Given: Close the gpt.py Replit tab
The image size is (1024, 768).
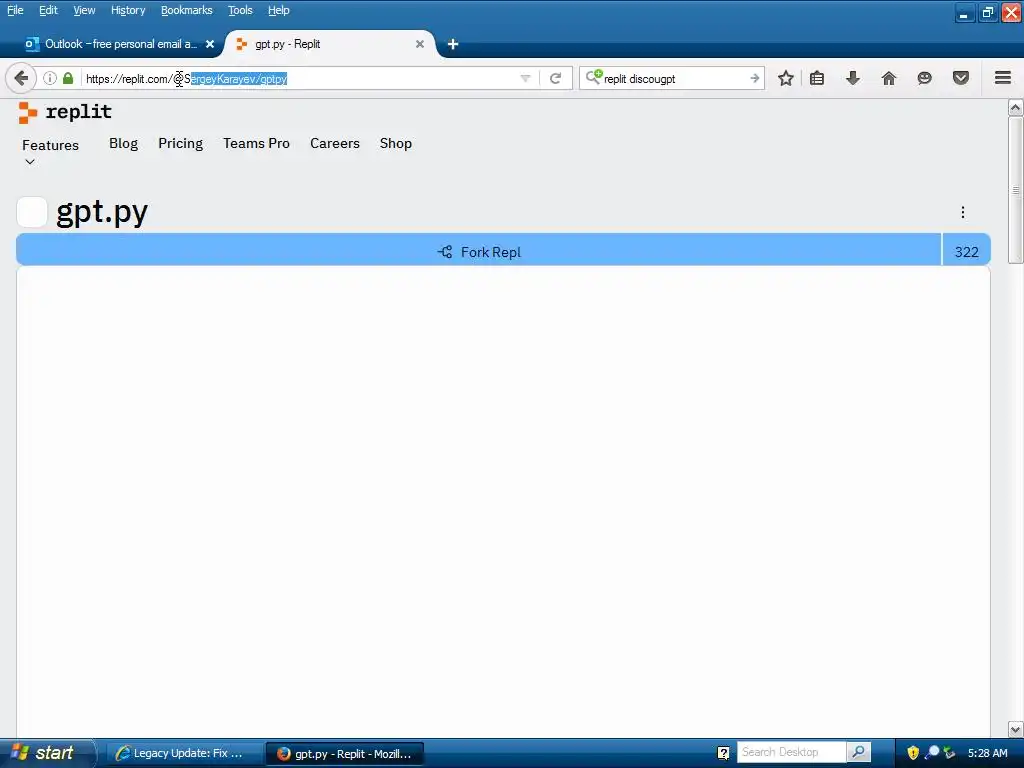Looking at the screenshot, I should (x=420, y=44).
